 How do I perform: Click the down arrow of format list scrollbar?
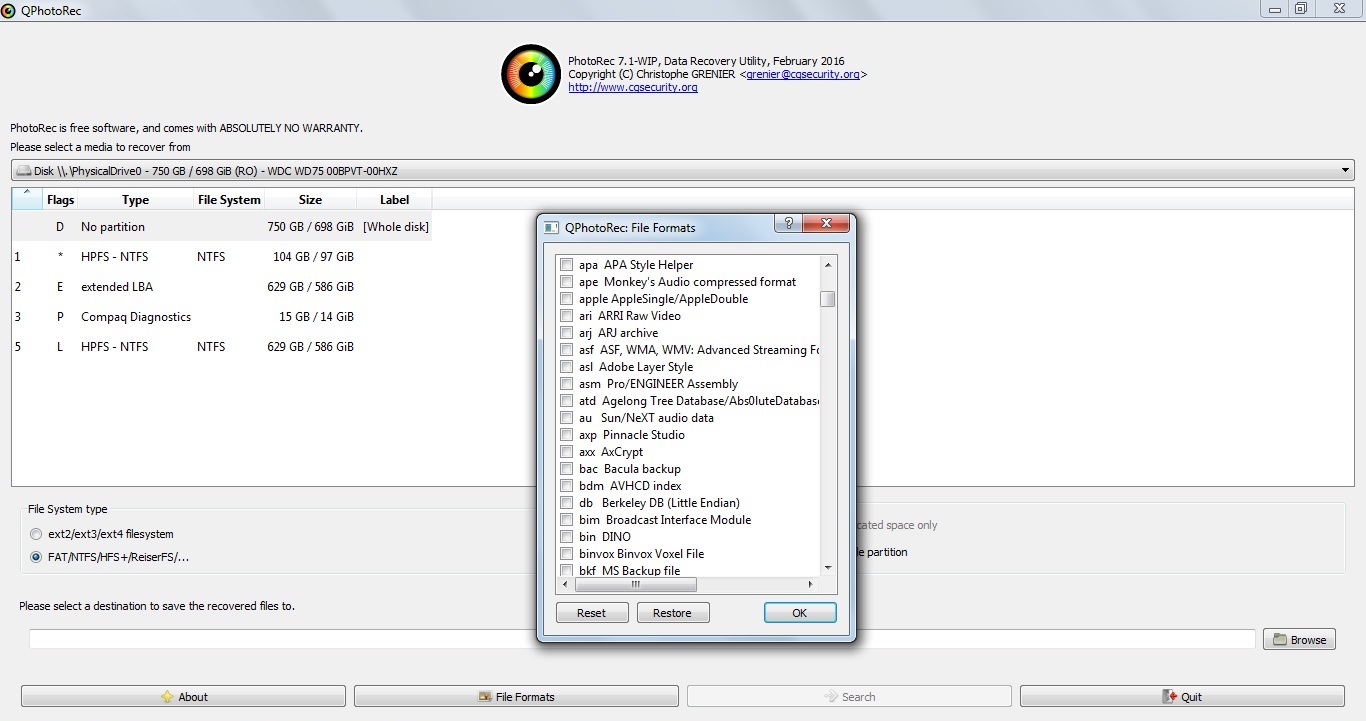click(x=827, y=568)
